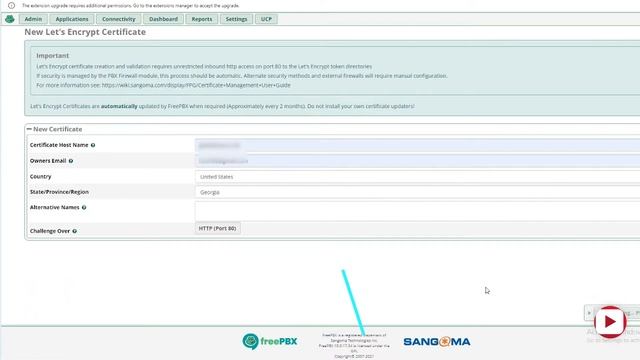Click the Owners Email input field
Viewport: 640px width, 360px height.
(x=417, y=161)
